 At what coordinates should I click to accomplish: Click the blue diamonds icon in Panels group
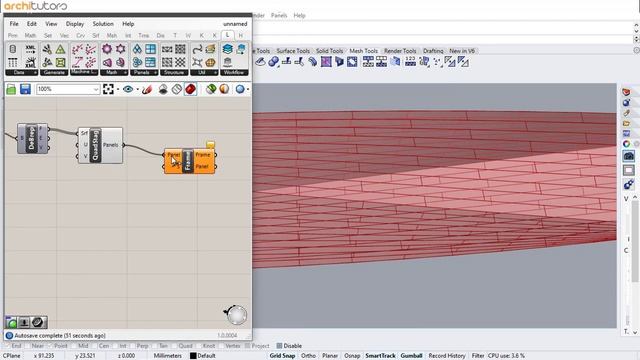click(x=137, y=49)
